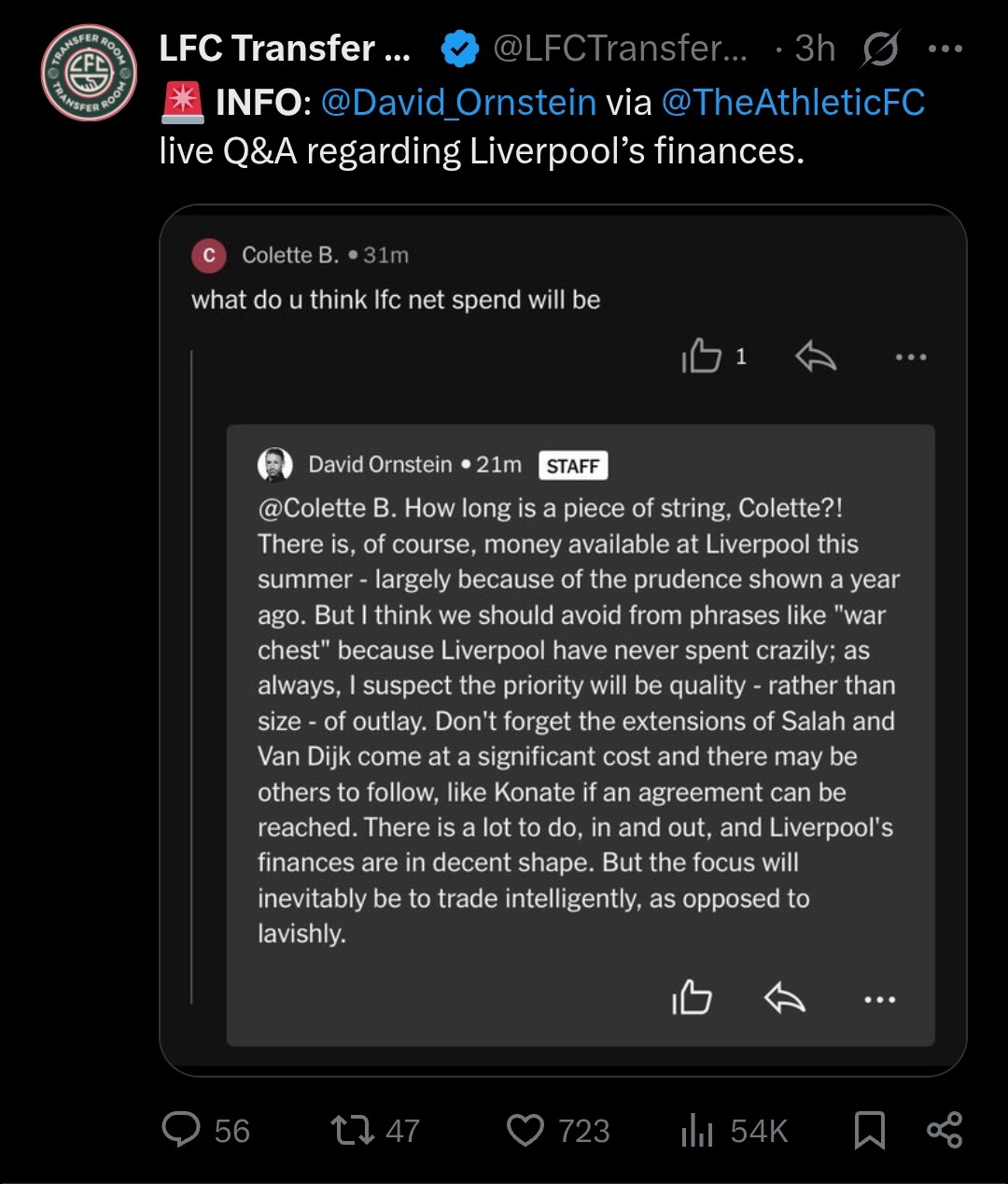
Task: Reply arrow under David Ornstein's answer
Action: [x=785, y=999]
